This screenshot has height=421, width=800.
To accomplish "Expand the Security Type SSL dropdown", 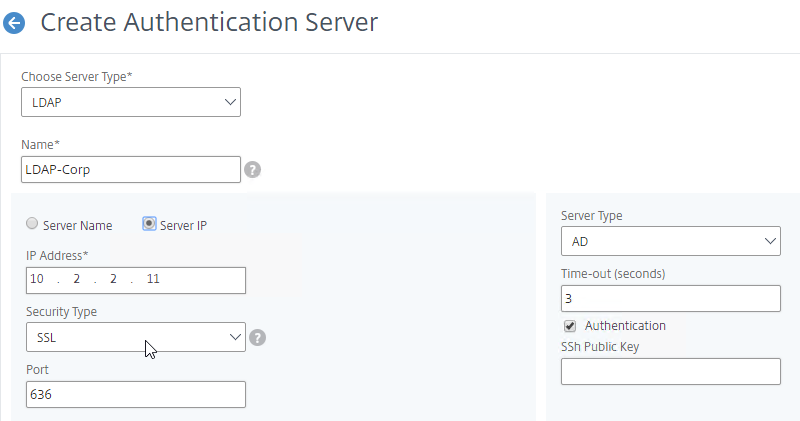I will (x=136, y=337).
